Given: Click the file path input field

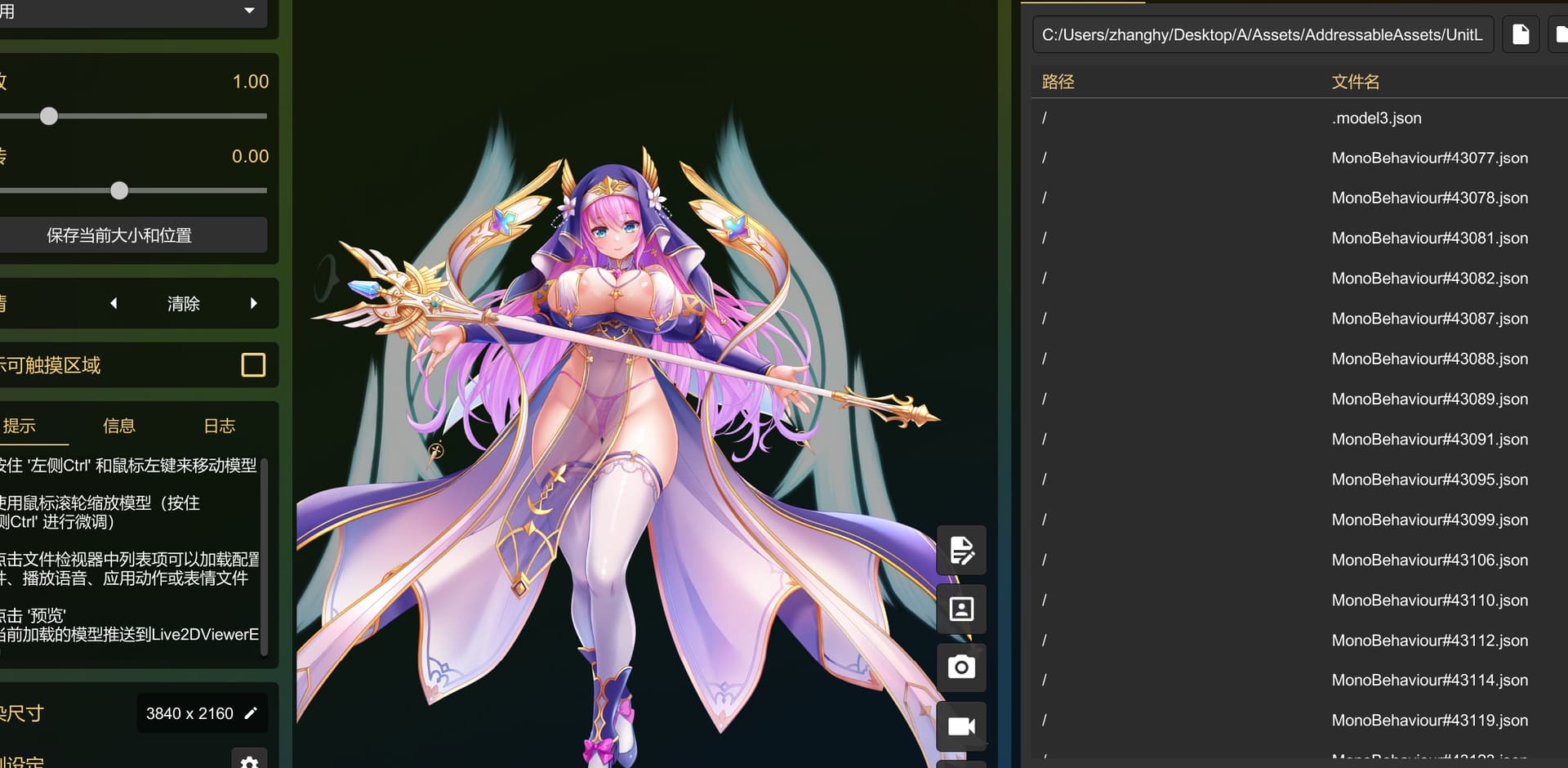Looking at the screenshot, I should click(x=1263, y=34).
